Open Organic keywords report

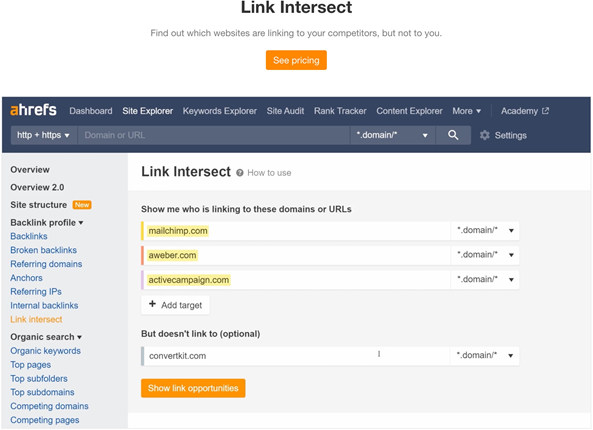pyautogui.click(x=45, y=351)
